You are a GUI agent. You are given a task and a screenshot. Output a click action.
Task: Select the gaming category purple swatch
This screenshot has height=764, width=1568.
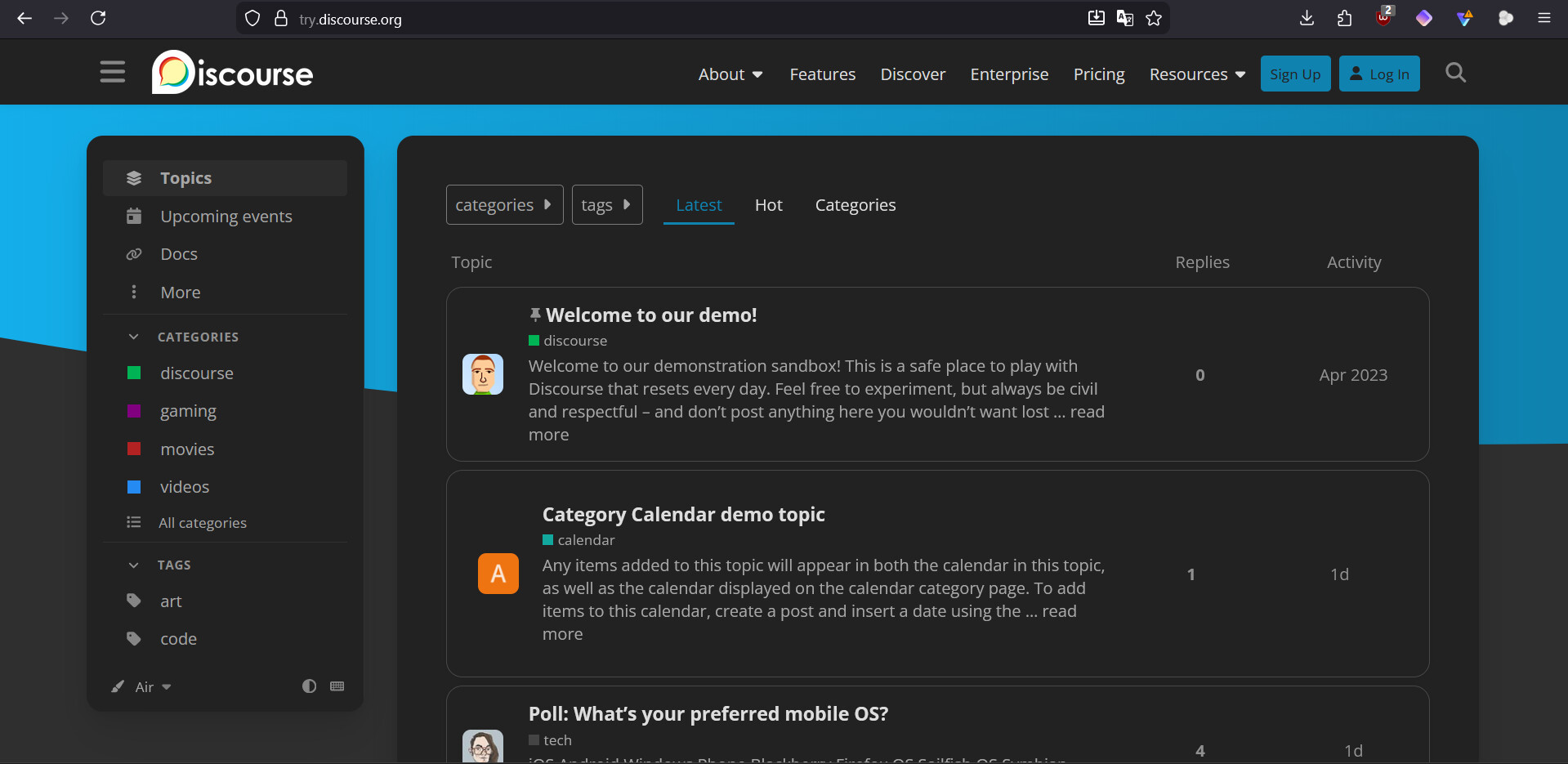click(x=134, y=411)
